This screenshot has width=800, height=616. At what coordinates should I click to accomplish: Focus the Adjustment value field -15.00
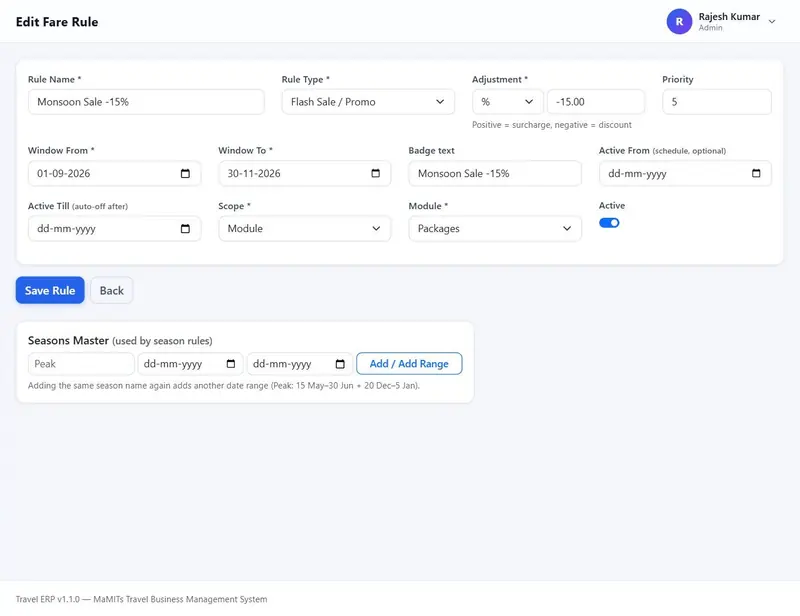596,102
